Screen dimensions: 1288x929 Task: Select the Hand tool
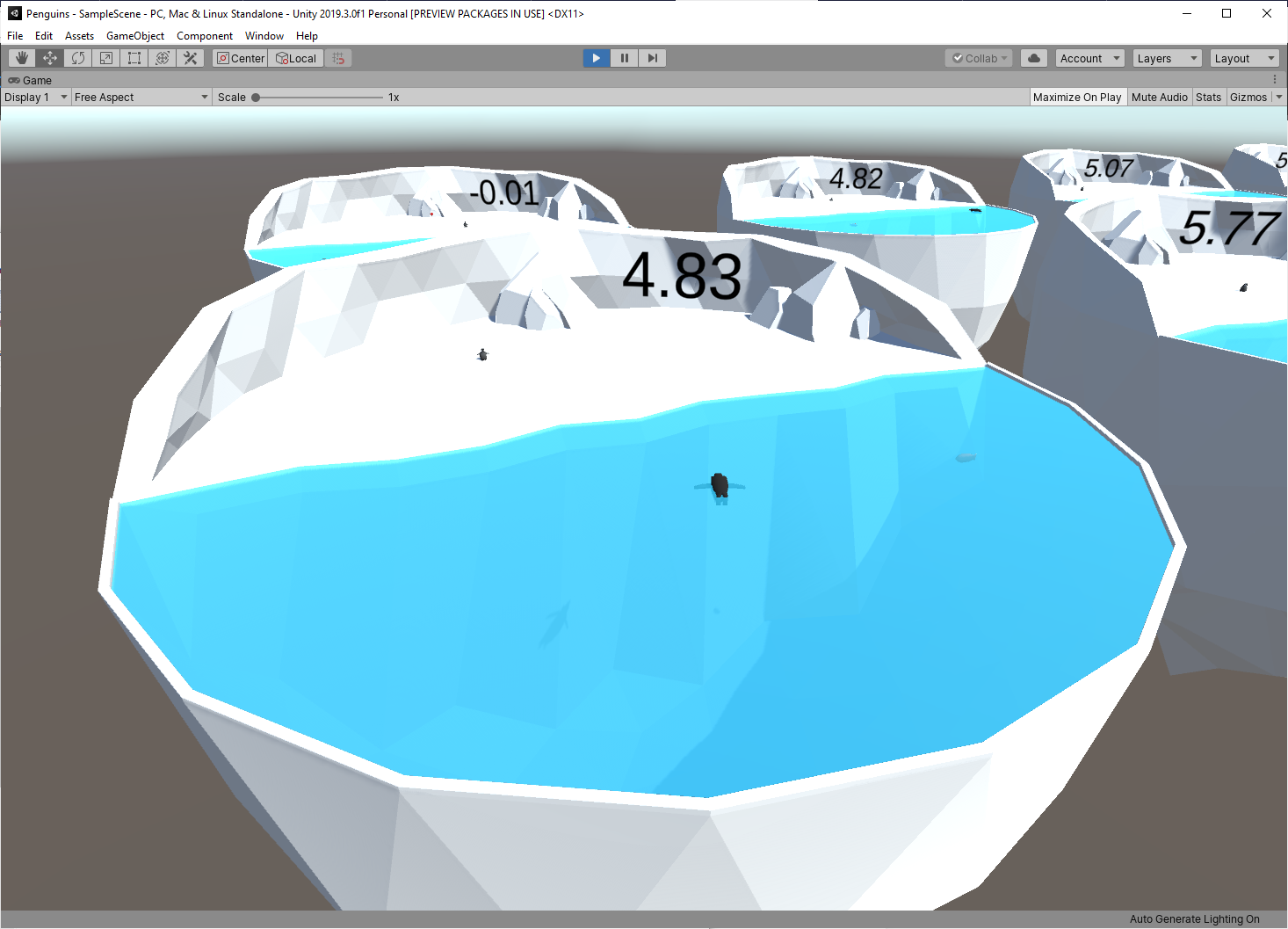click(21, 57)
